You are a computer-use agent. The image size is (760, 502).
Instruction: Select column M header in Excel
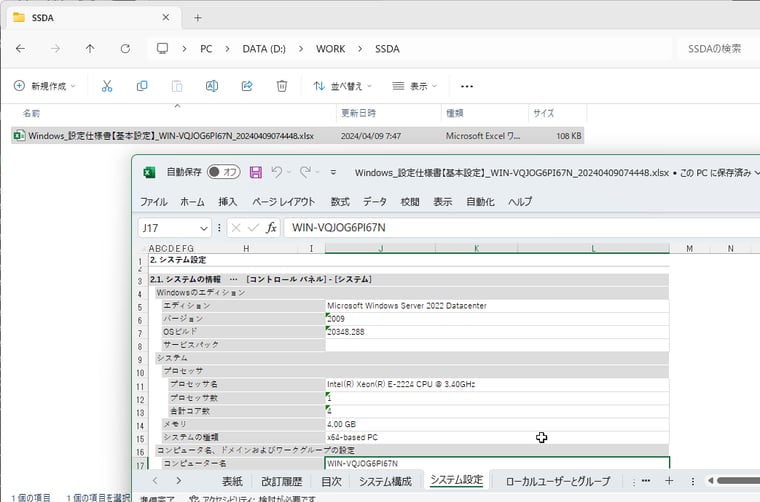[x=690, y=249]
